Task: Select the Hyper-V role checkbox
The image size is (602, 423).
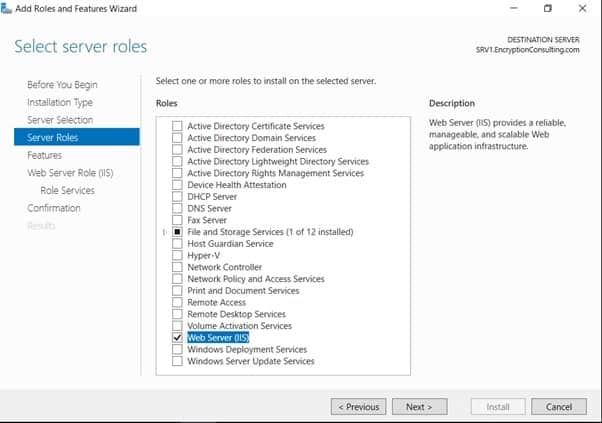Action: point(178,256)
